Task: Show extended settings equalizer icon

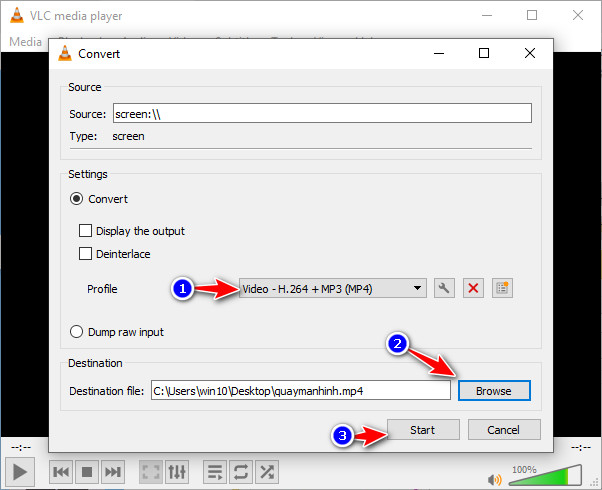Action: coord(177,472)
